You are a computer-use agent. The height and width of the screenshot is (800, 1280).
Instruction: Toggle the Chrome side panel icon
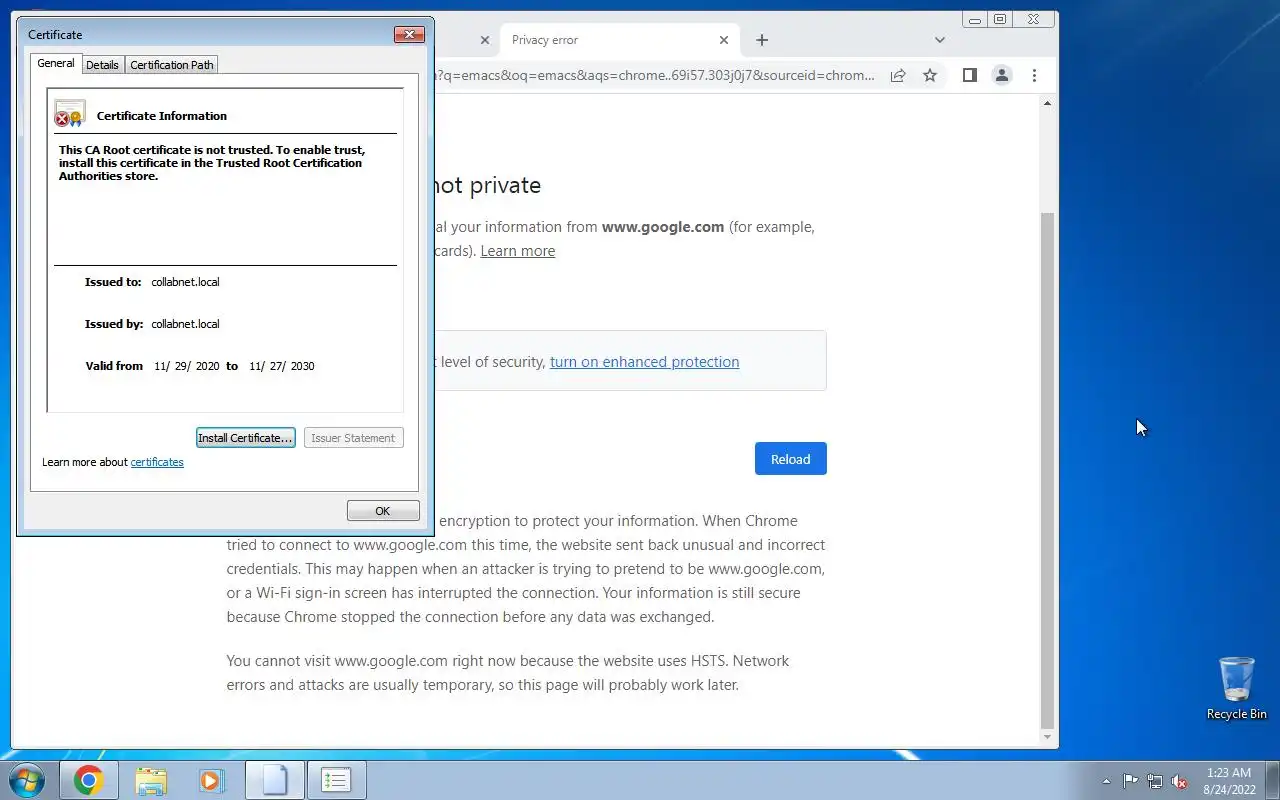[x=969, y=75]
